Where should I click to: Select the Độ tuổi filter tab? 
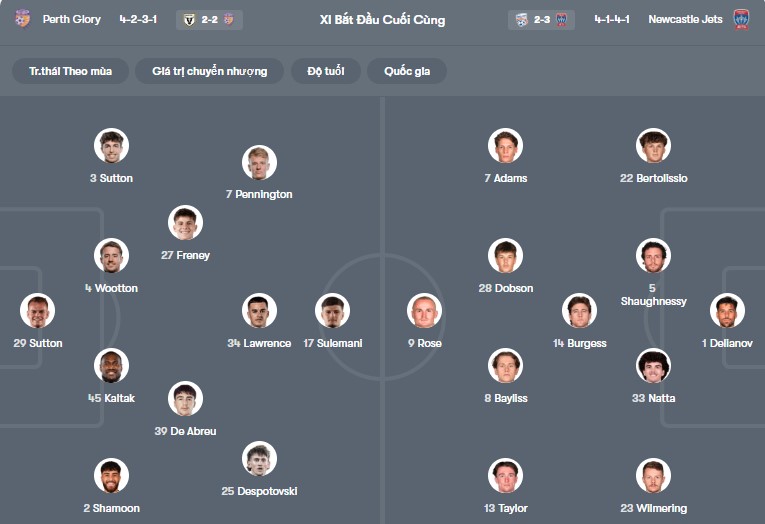tap(325, 71)
